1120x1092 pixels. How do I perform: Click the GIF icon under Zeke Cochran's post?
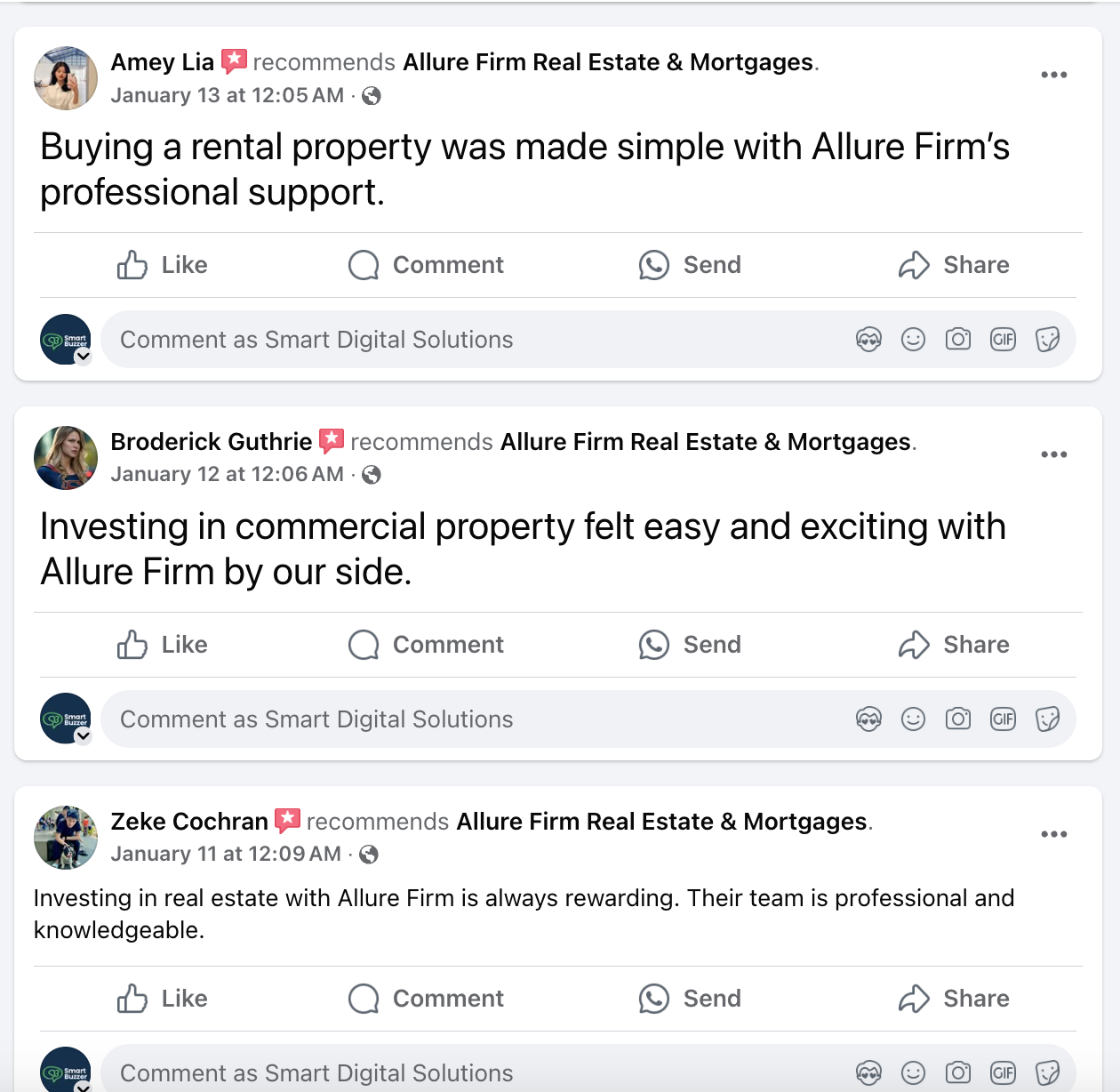[x=1003, y=1072]
